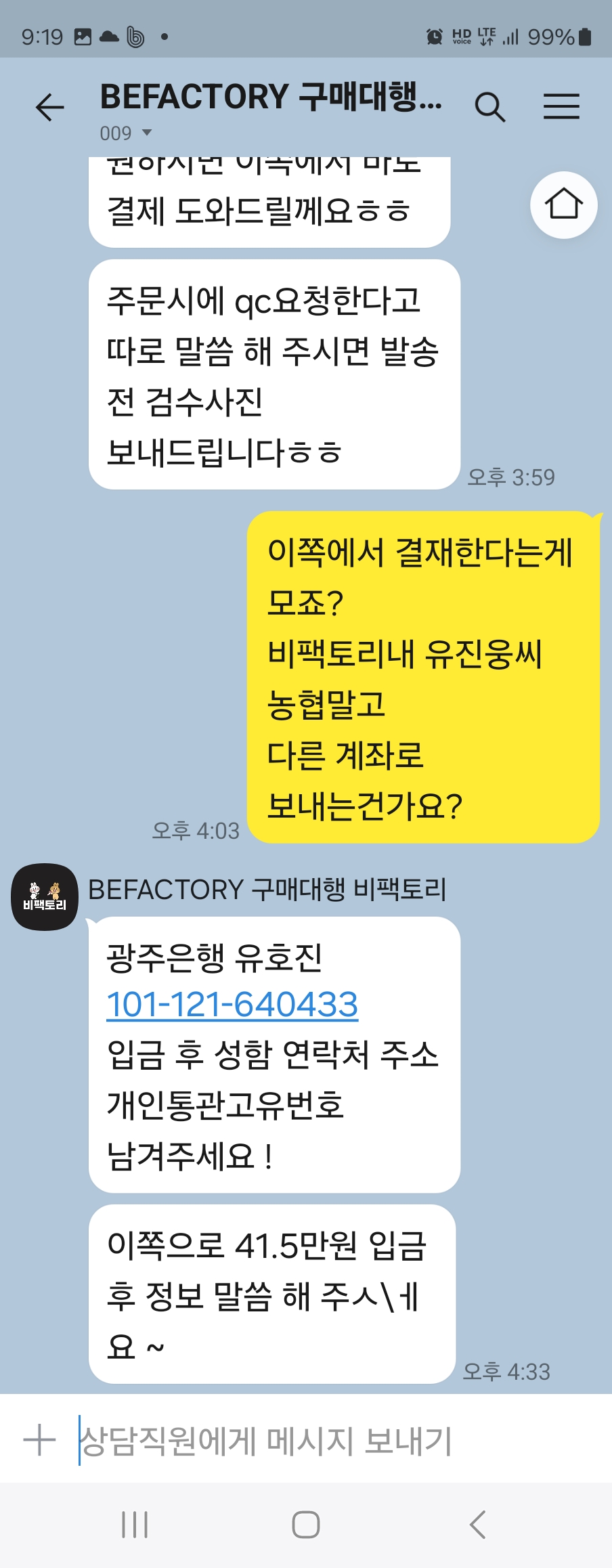Tap the Android back navigation chevron

click(x=477, y=1525)
